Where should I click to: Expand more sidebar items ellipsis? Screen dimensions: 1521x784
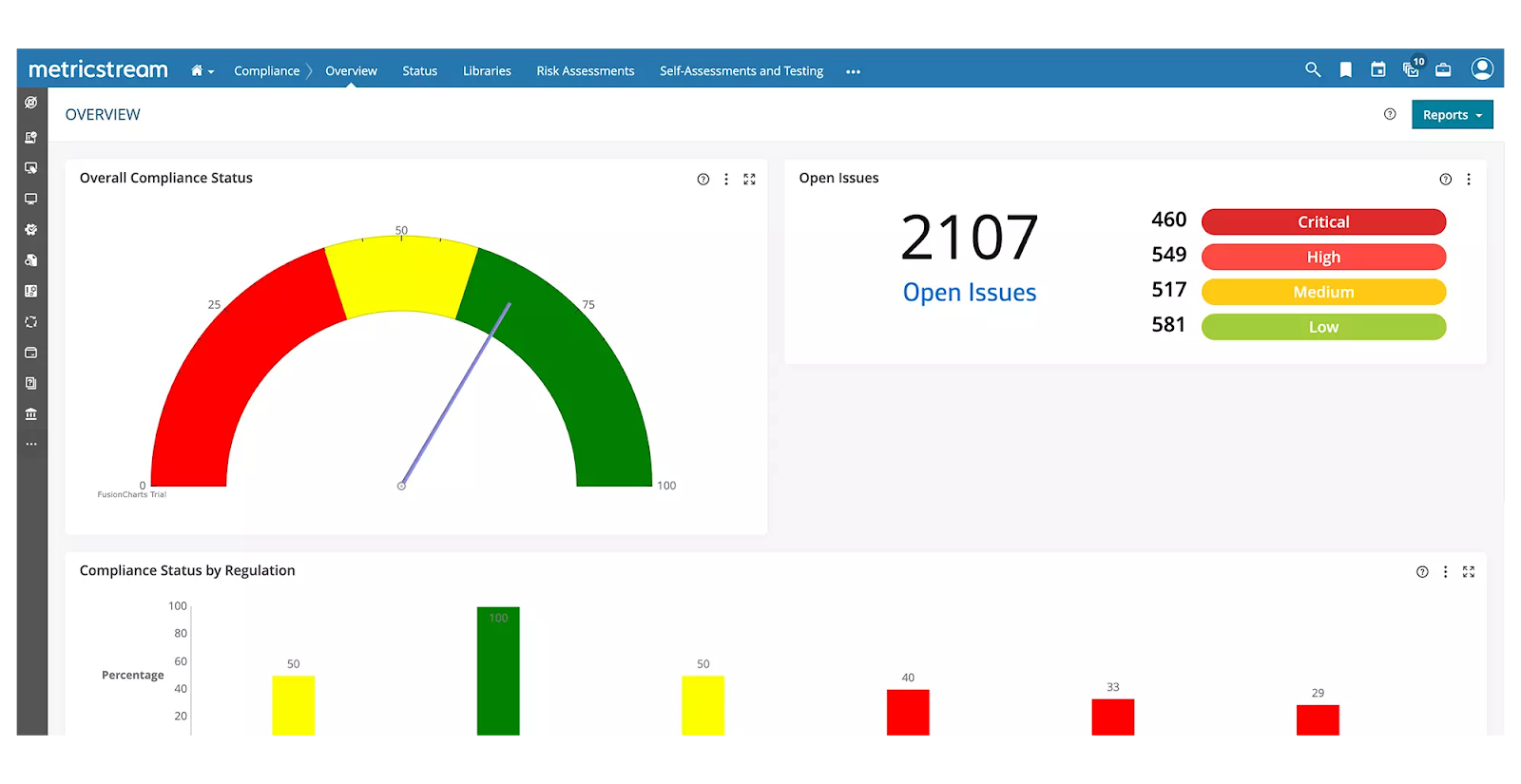coord(31,444)
